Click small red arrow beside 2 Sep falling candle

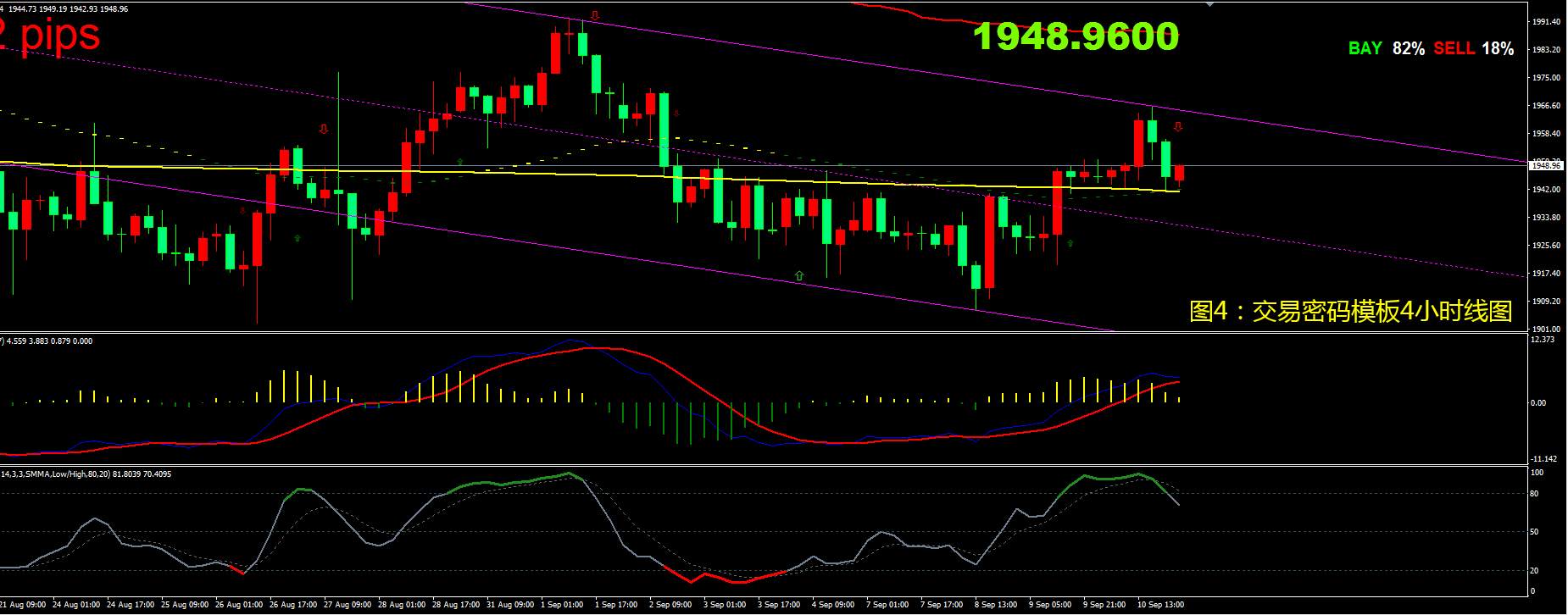[676, 113]
